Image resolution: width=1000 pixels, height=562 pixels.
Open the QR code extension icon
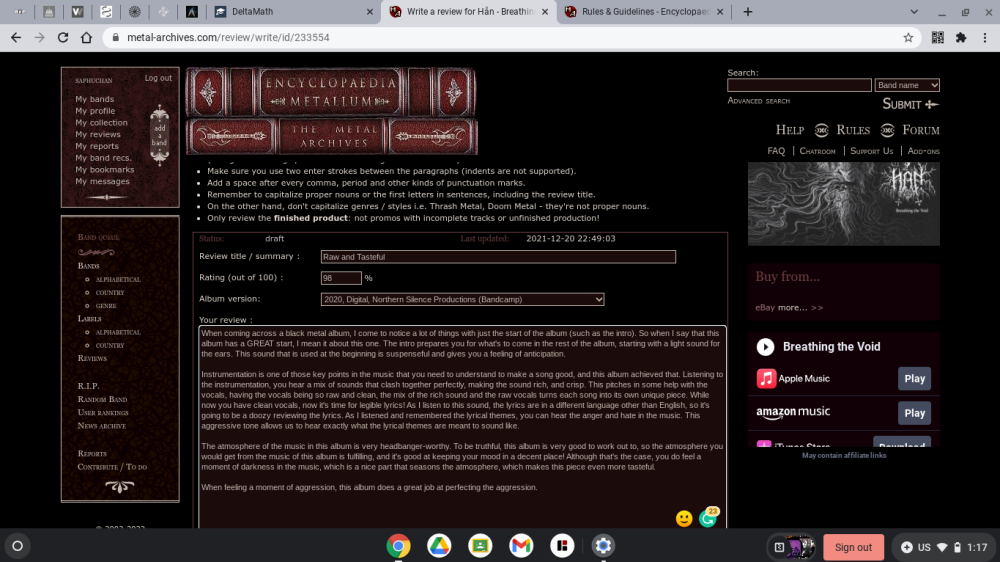(938, 38)
